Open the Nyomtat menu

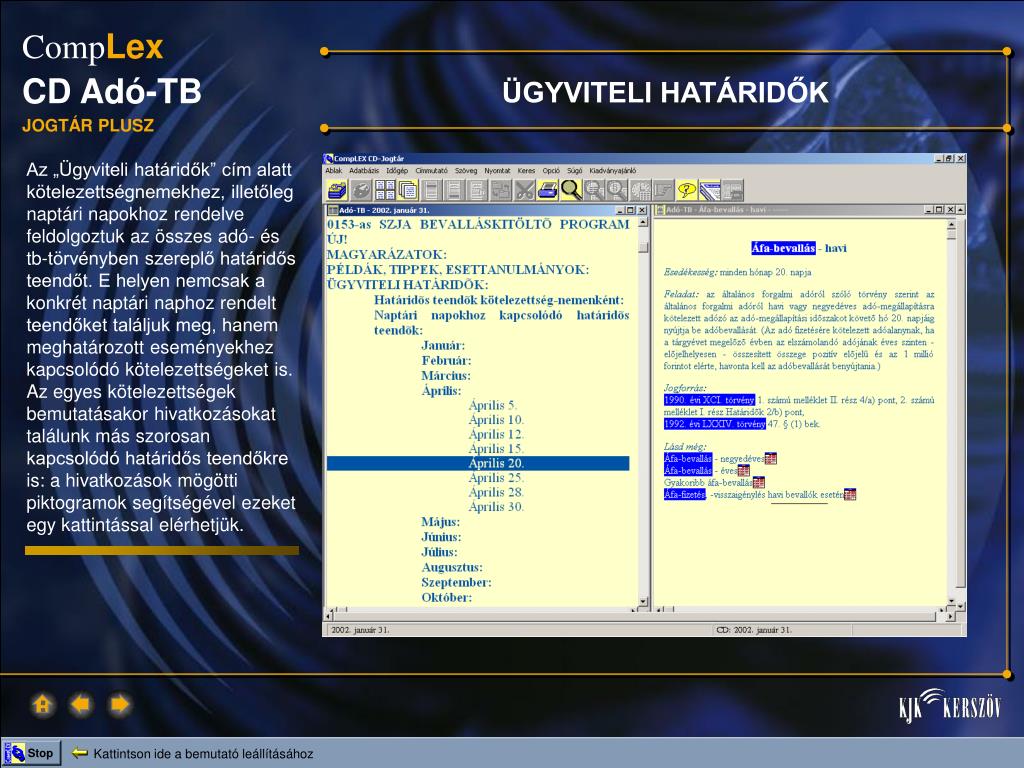click(498, 171)
